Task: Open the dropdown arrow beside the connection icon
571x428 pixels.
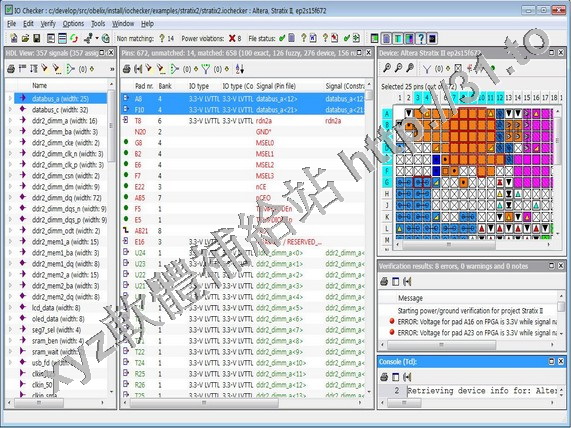Action: click(97, 38)
